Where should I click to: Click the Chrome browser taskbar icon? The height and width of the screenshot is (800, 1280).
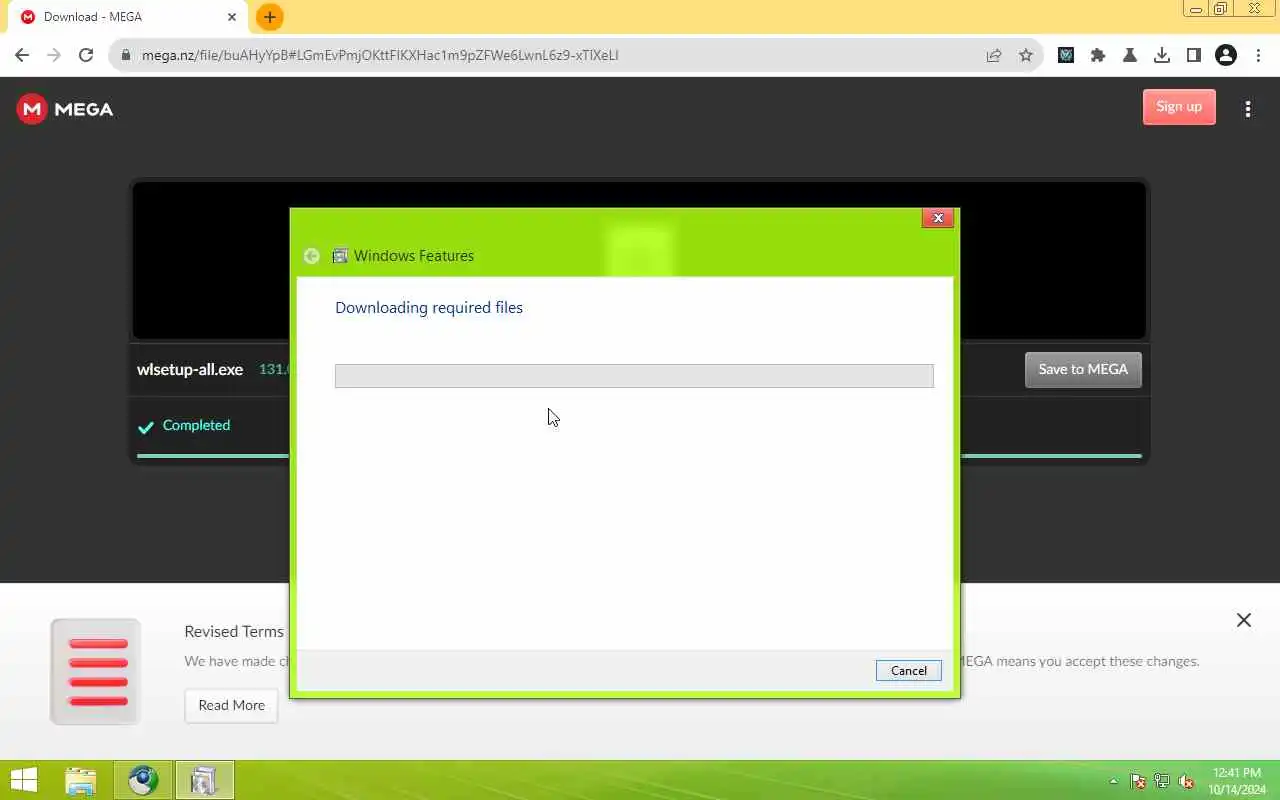143,780
